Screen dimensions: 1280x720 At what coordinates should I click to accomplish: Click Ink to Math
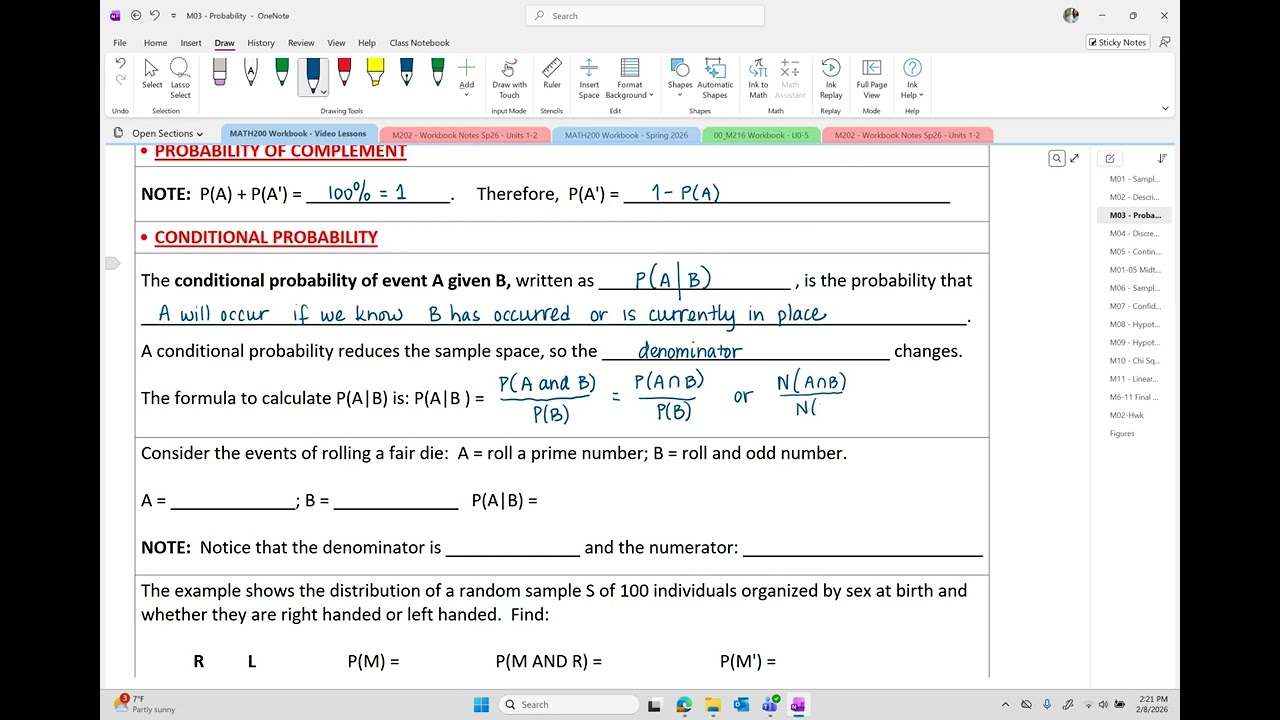[x=758, y=77]
